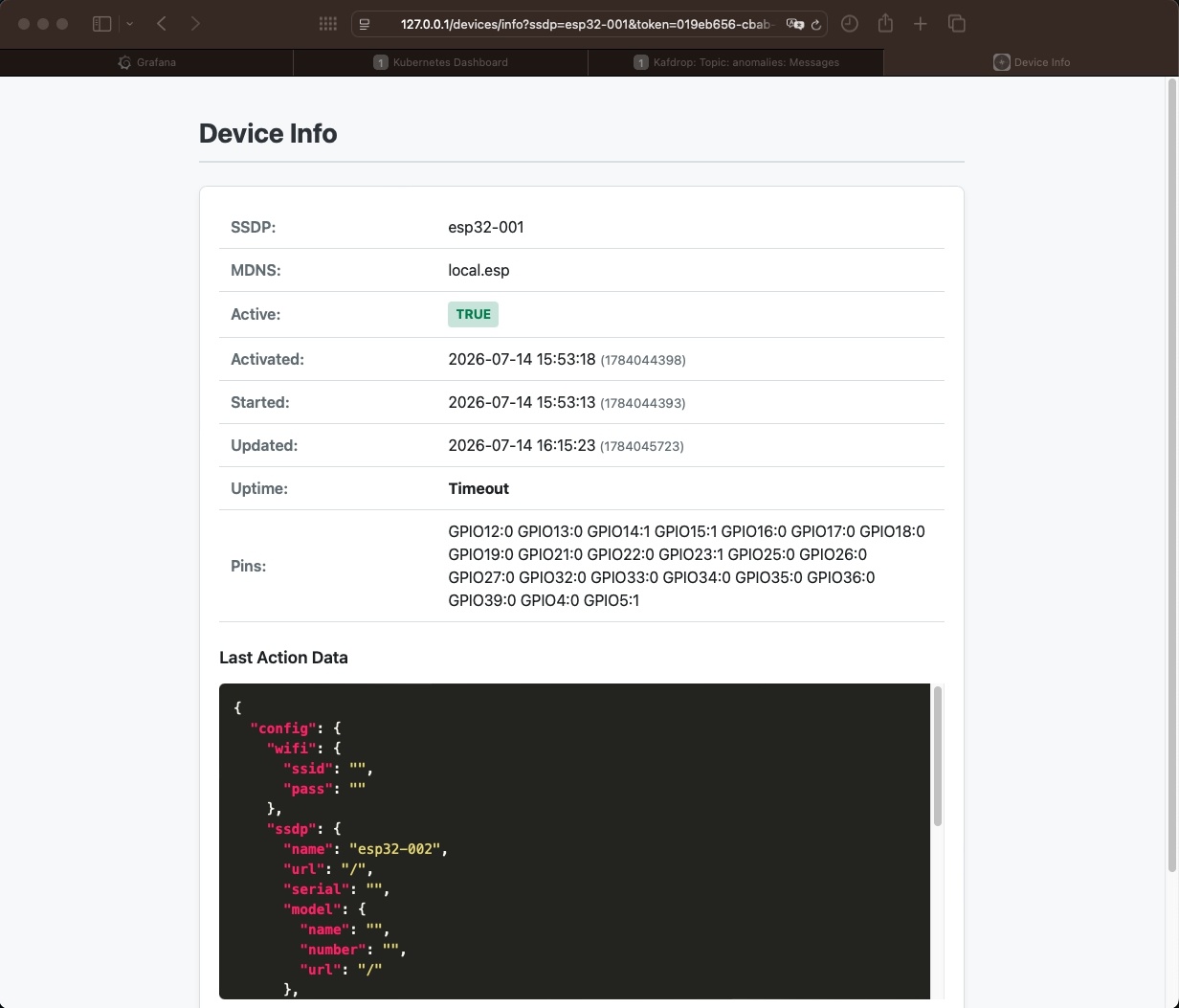Switch to Kubernetes Dashboard tab
1179x1008 pixels.
[x=441, y=62]
